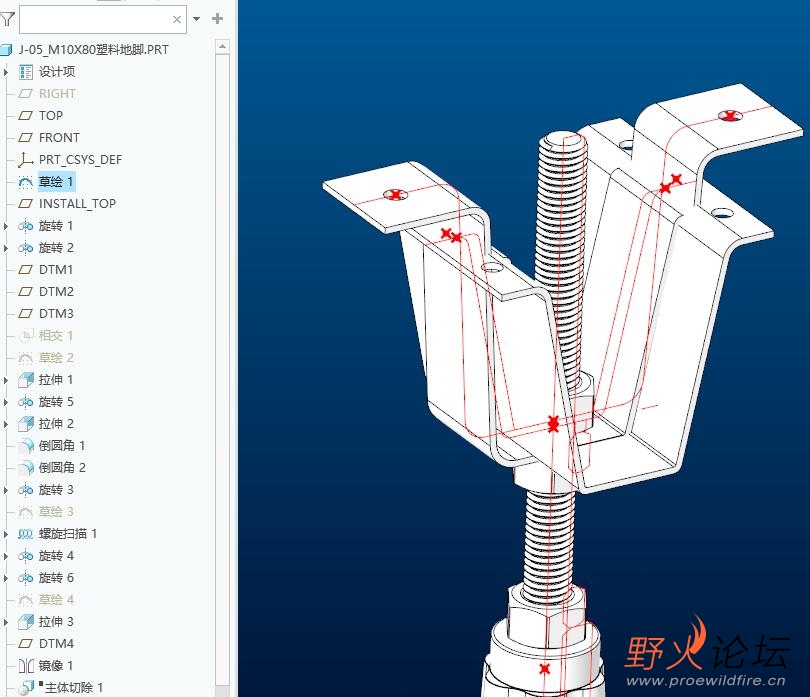
Task: Expand the 螺旋扫描 1 feature
Action: [6, 534]
